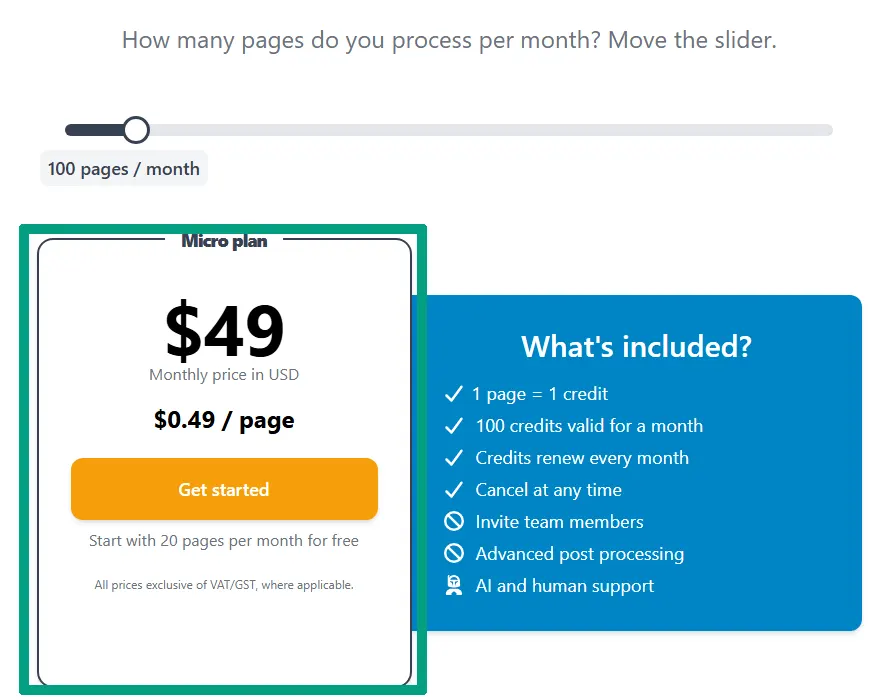Click the "$0.49 / page" rate text
The width and height of the screenshot is (873, 700).
coord(223,420)
